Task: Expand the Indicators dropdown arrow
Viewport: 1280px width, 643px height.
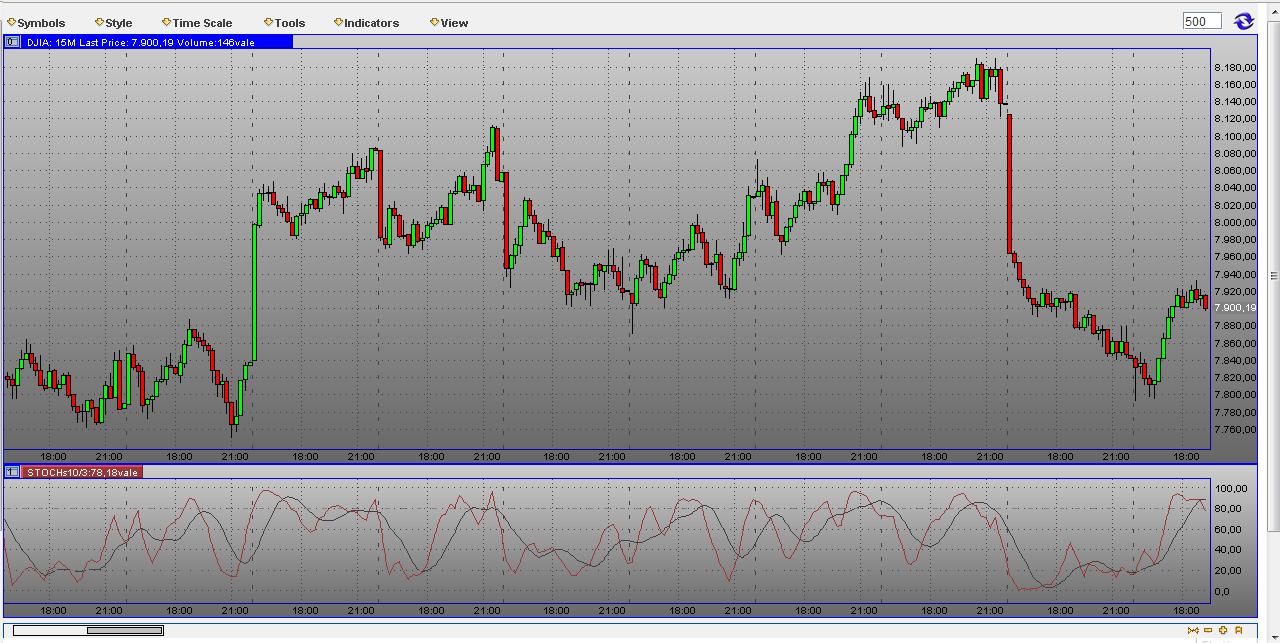Action: coord(341,22)
